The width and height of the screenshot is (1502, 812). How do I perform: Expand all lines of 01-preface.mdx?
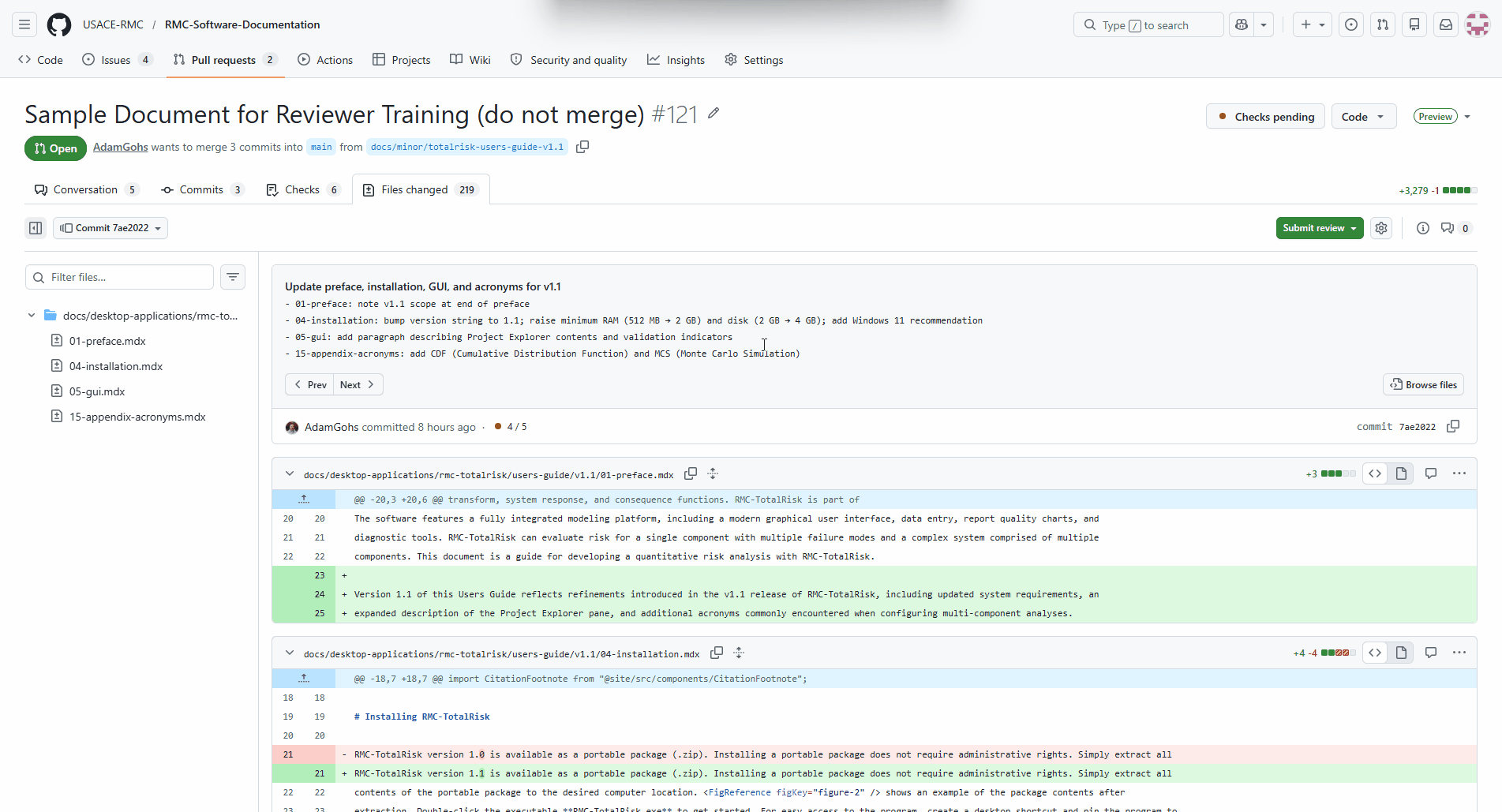coord(713,473)
